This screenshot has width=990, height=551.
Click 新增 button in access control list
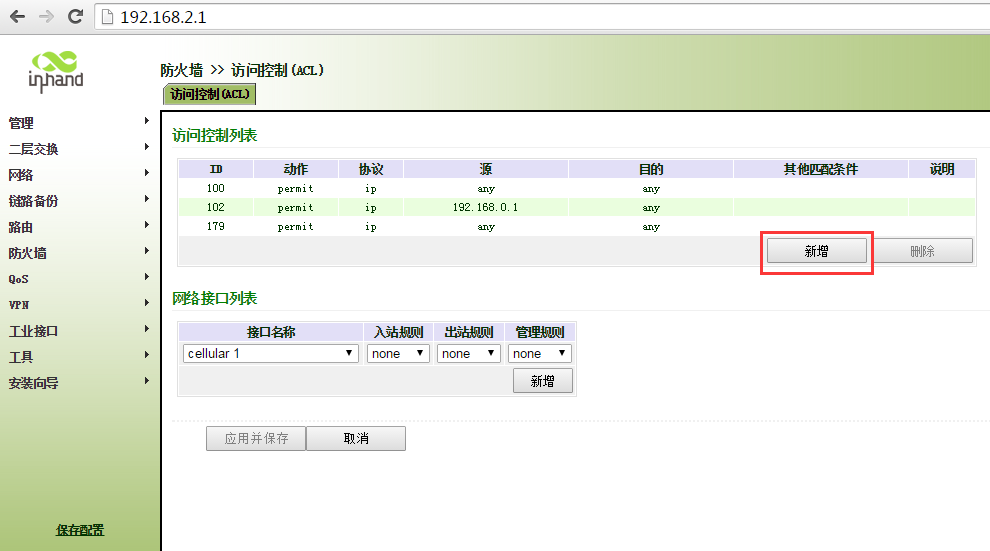(x=816, y=251)
